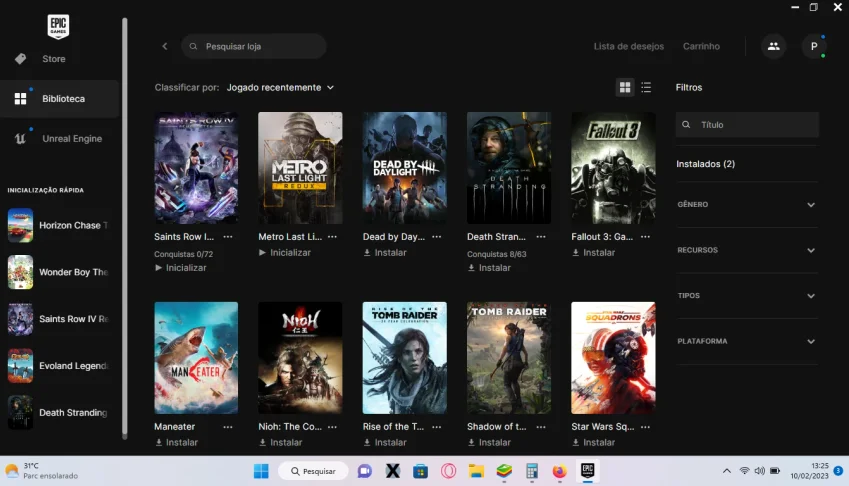Open Dead by Daylight options menu

point(437,237)
